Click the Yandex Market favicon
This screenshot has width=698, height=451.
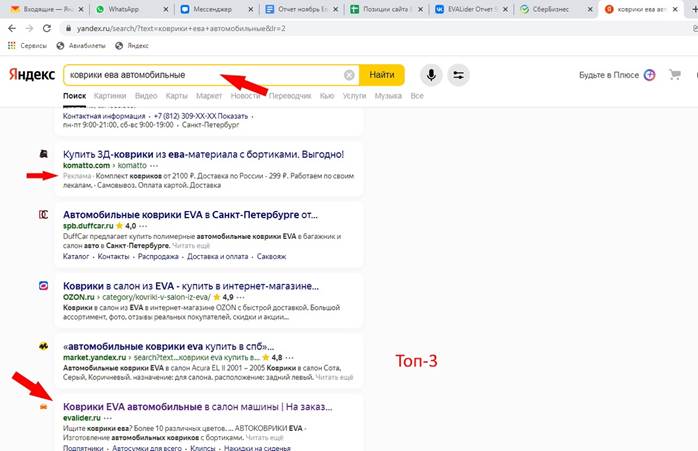tap(44, 346)
